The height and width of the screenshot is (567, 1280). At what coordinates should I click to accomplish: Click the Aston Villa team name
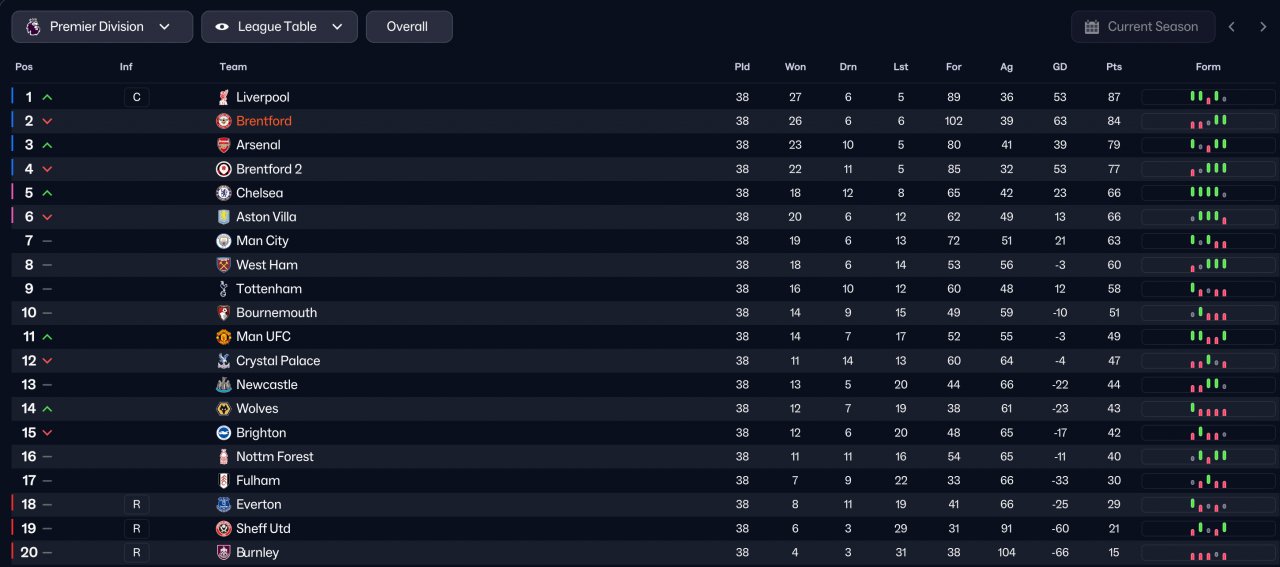click(x=266, y=217)
